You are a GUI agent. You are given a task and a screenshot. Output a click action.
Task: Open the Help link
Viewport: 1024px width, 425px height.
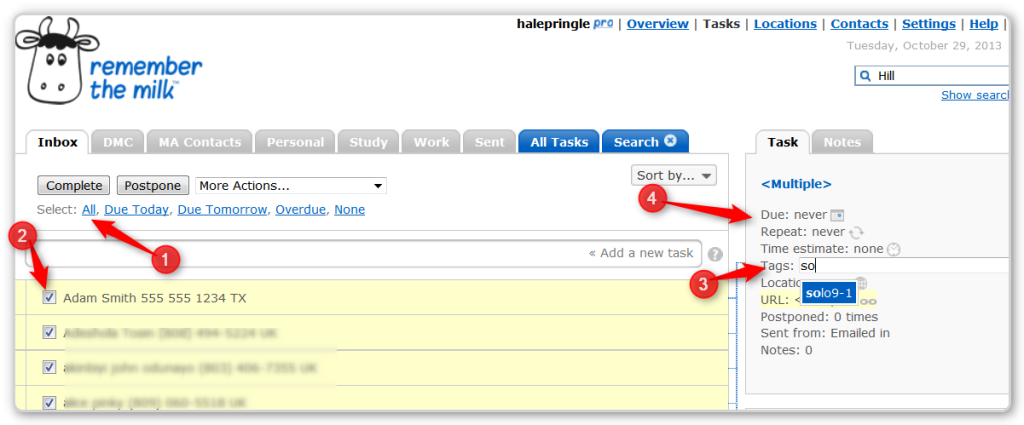point(984,24)
